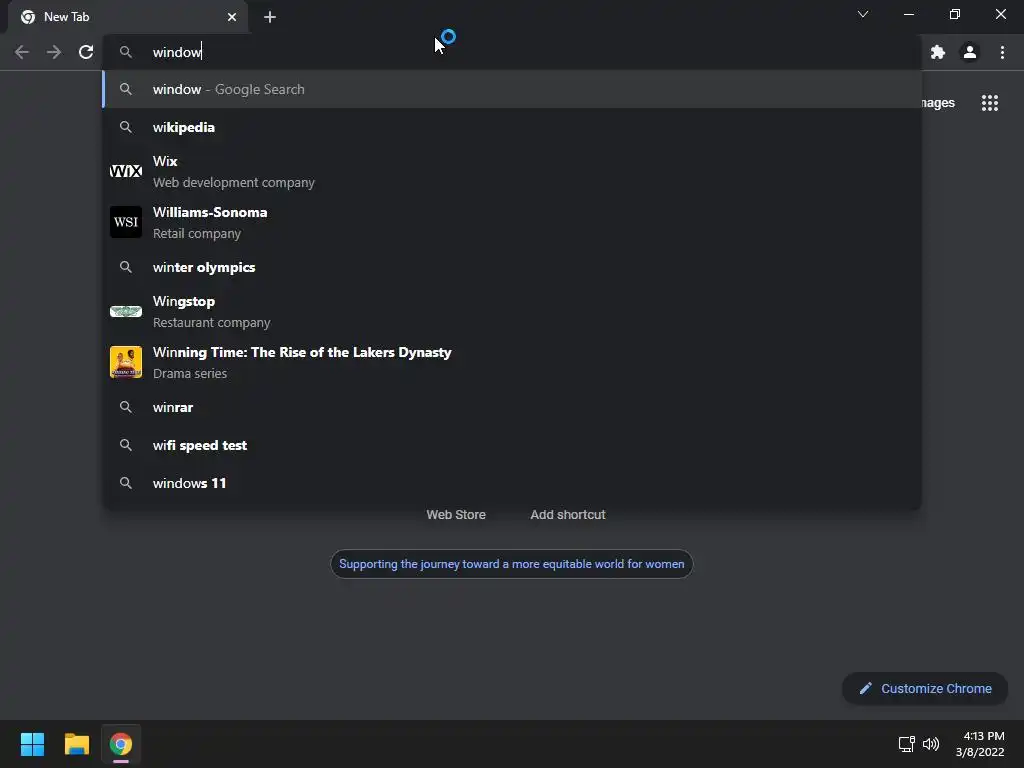
Task: Open a new tab with plus button
Action: [x=270, y=17]
